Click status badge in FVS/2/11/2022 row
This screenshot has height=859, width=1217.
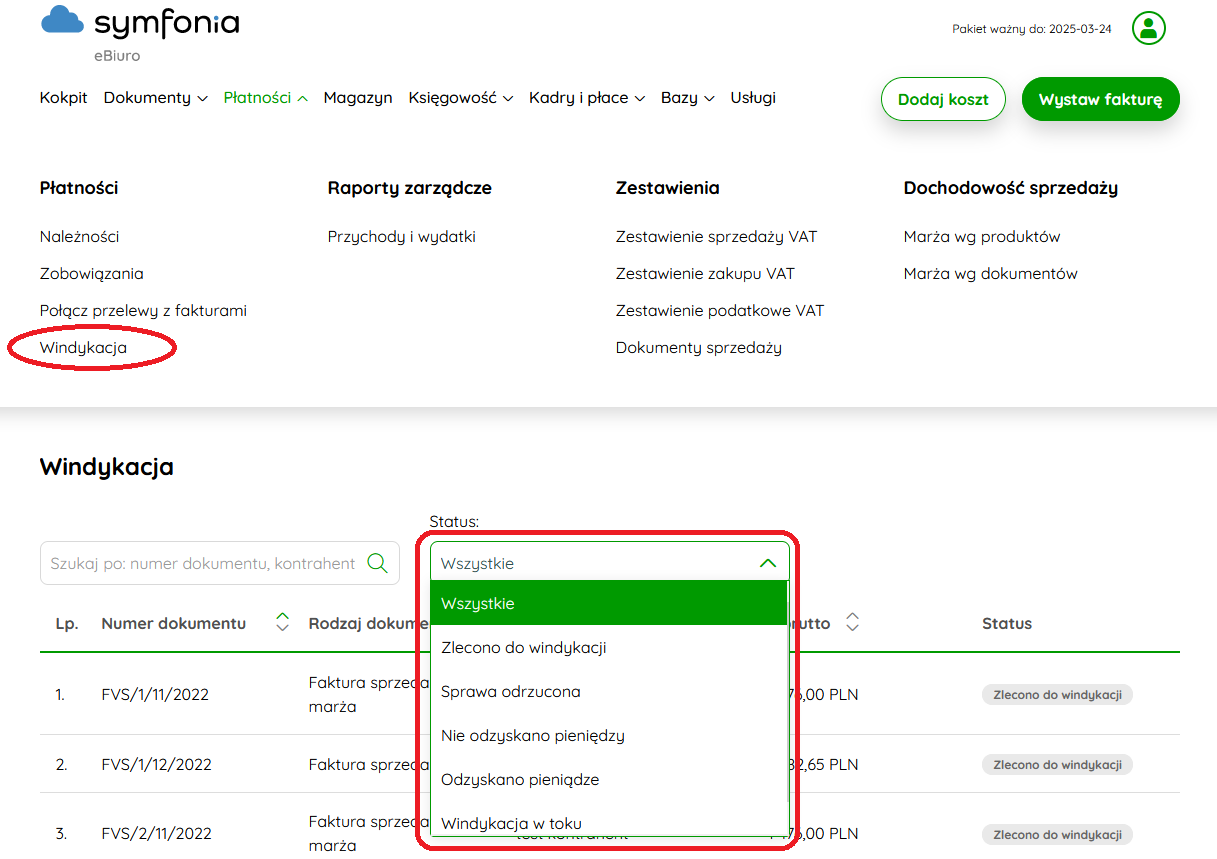coord(1057,834)
